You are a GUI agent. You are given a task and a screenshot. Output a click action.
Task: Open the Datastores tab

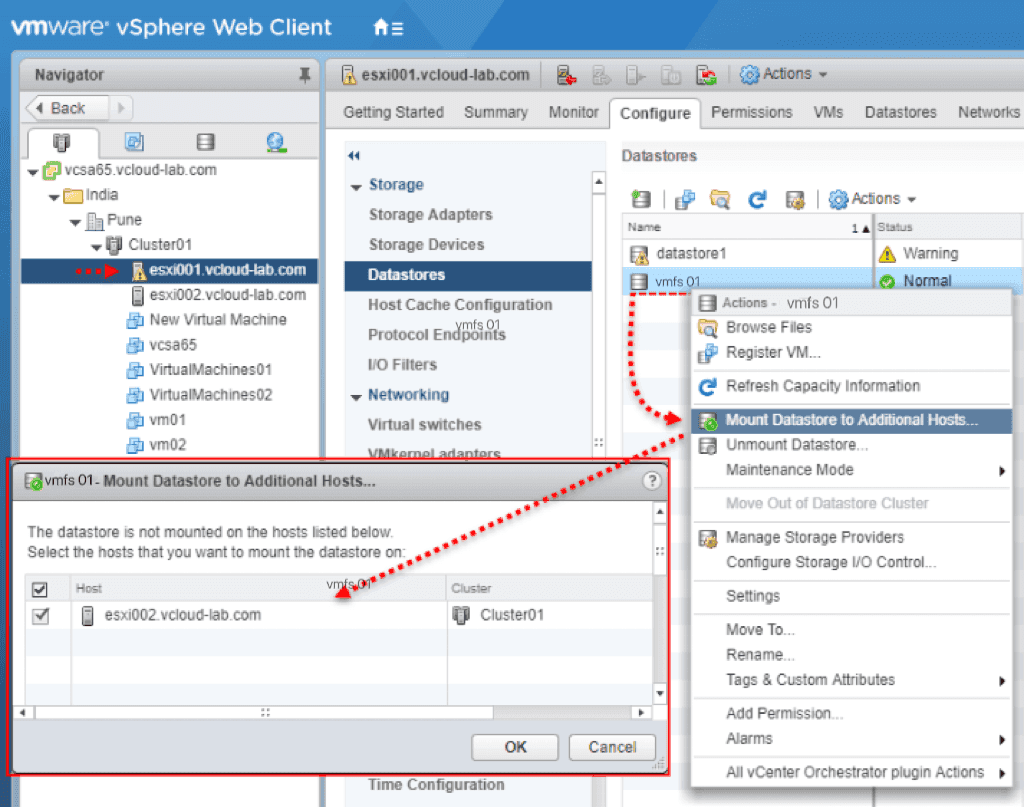click(x=900, y=112)
